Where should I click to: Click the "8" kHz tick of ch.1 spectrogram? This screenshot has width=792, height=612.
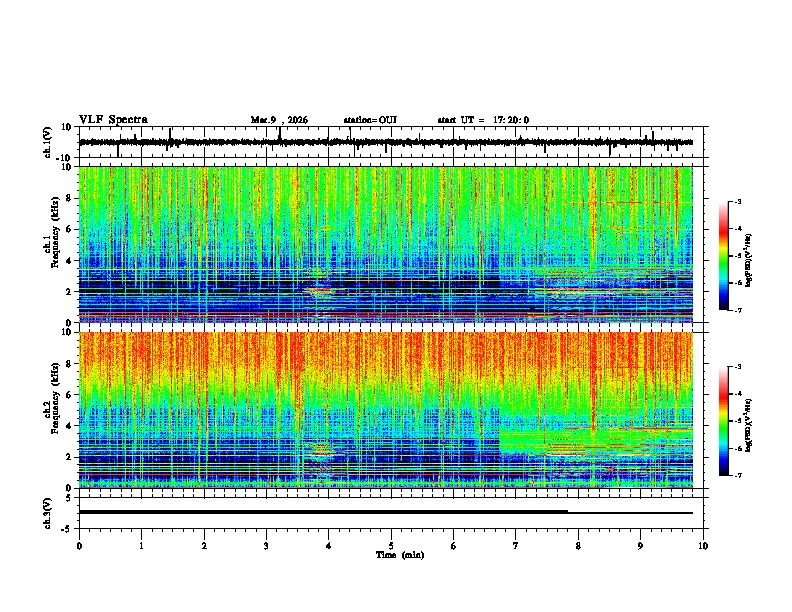[70, 198]
